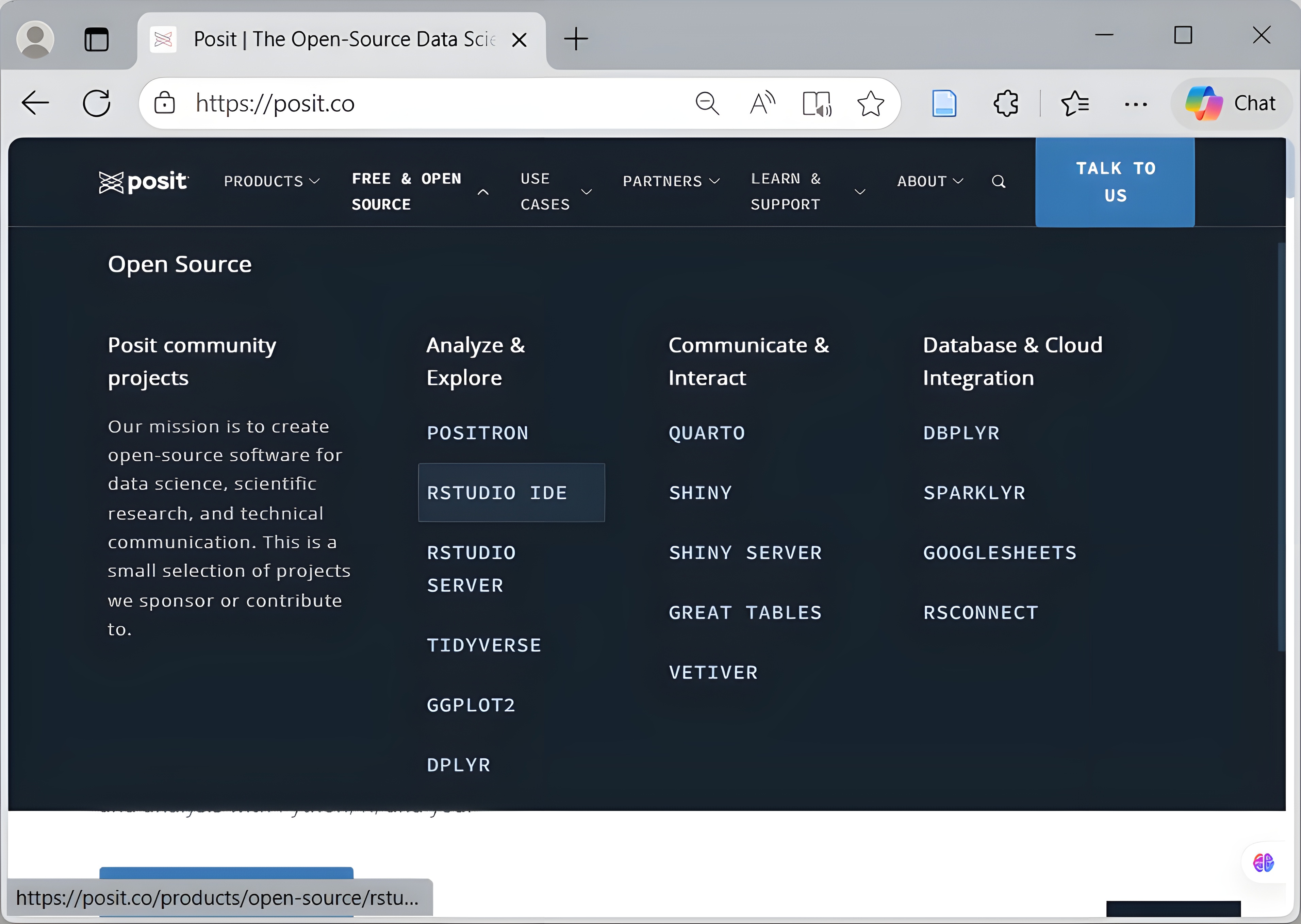Expand the Use Cases dropdown

click(x=555, y=191)
